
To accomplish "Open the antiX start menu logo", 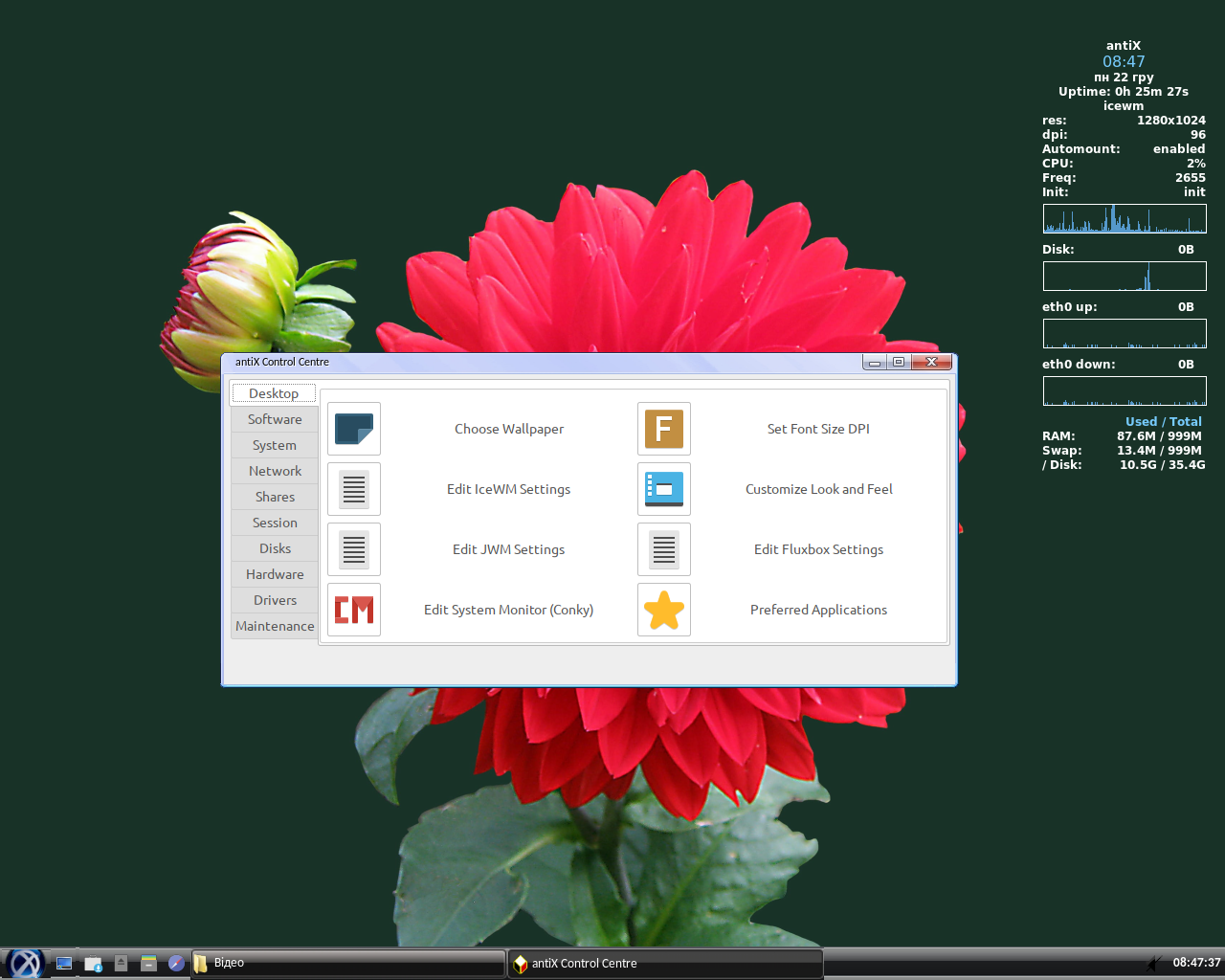I will [x=25, y=963].
